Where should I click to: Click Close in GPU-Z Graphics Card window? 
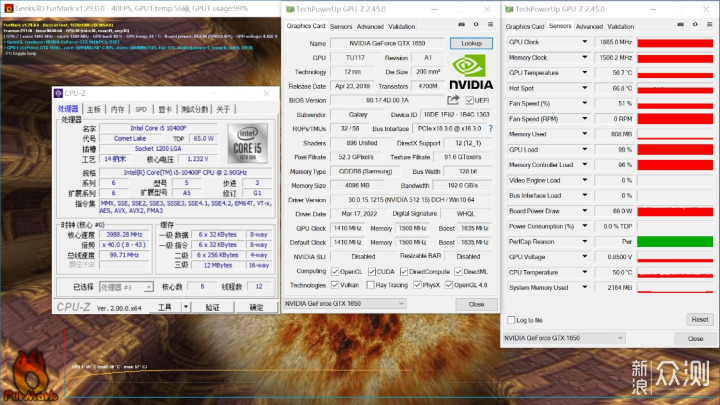(x=476, y=304)
